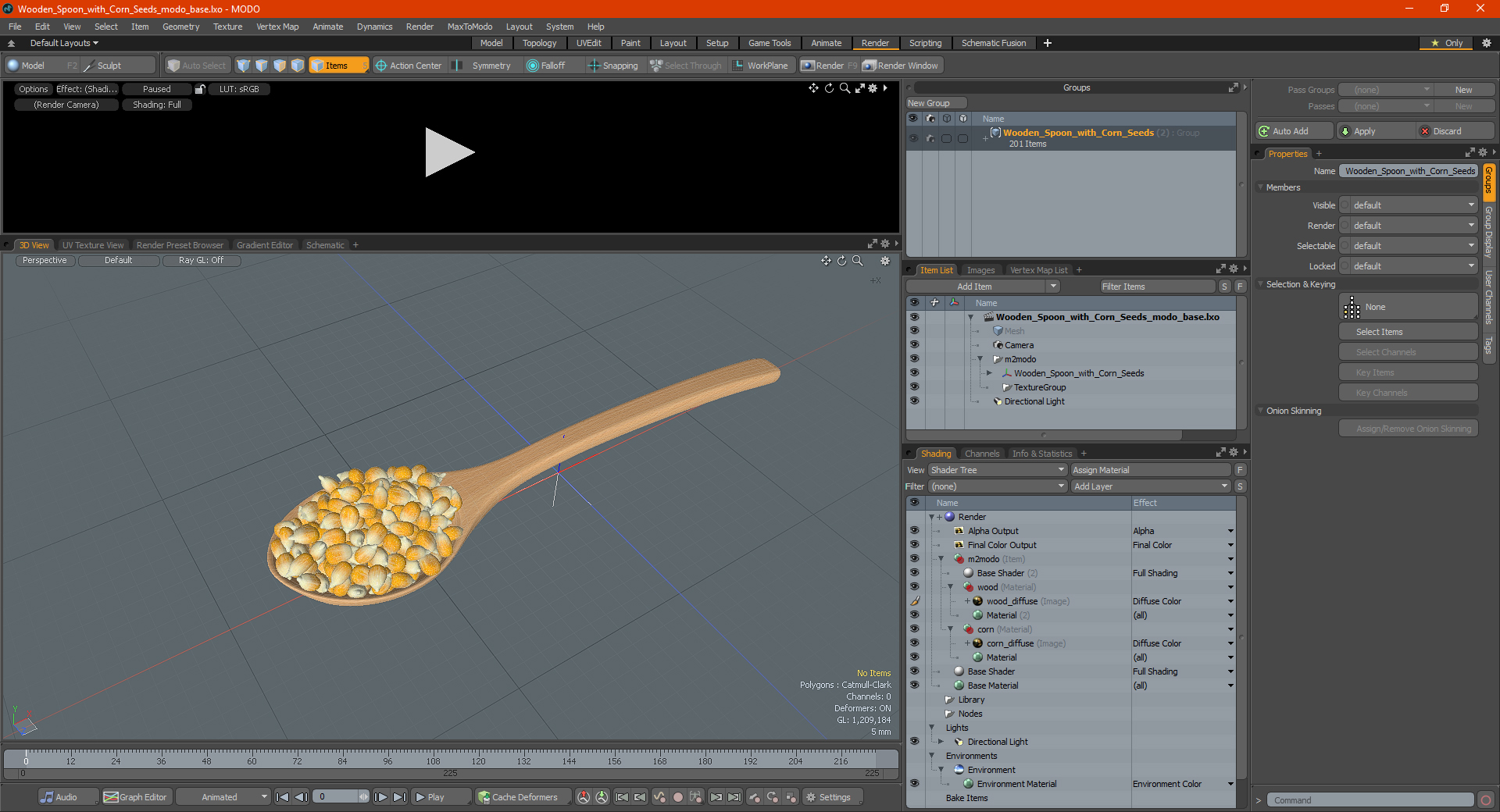Open Action Center options
Viewport: 1500px width, 812px height.
point(409,66)
